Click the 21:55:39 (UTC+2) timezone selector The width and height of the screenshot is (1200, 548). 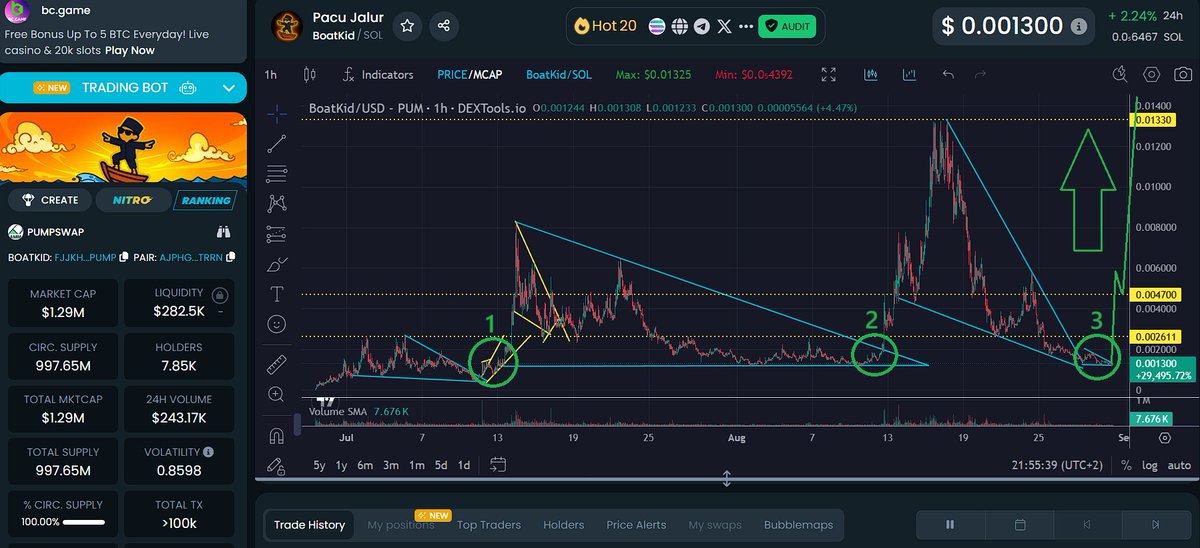pyautogui.click(x=1055, y=465)
